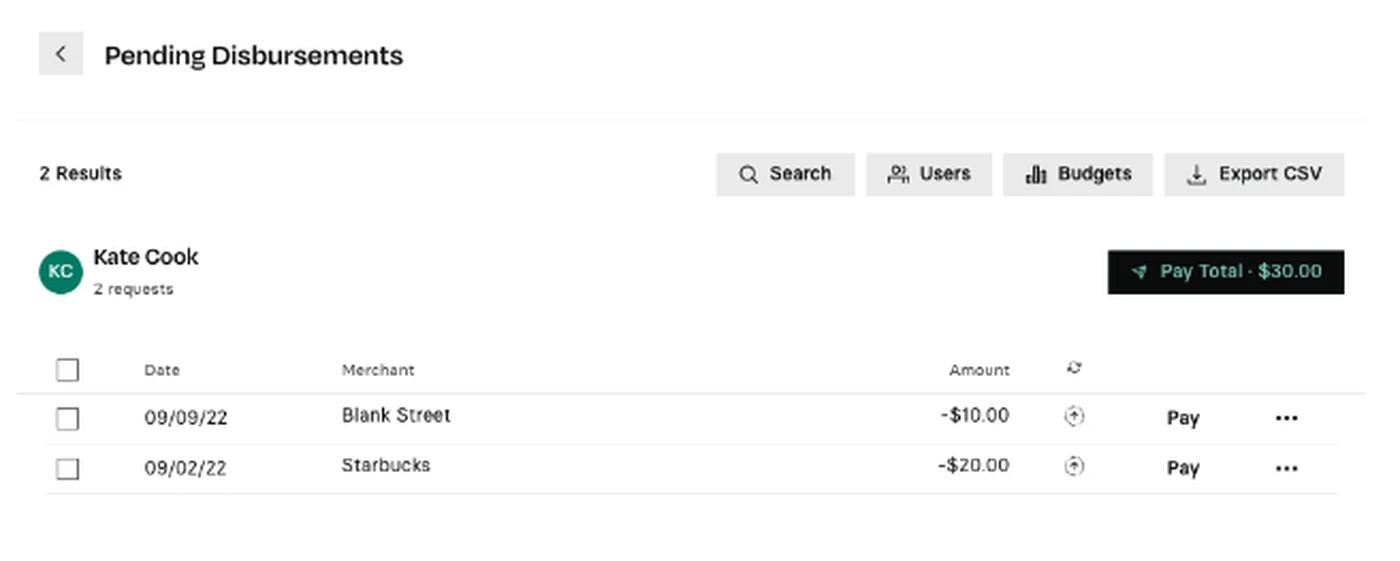Toggle the select-all checkbox in table header
Image resolution: width=1400 pixels, height=561 pixels.
coord(67,370)
